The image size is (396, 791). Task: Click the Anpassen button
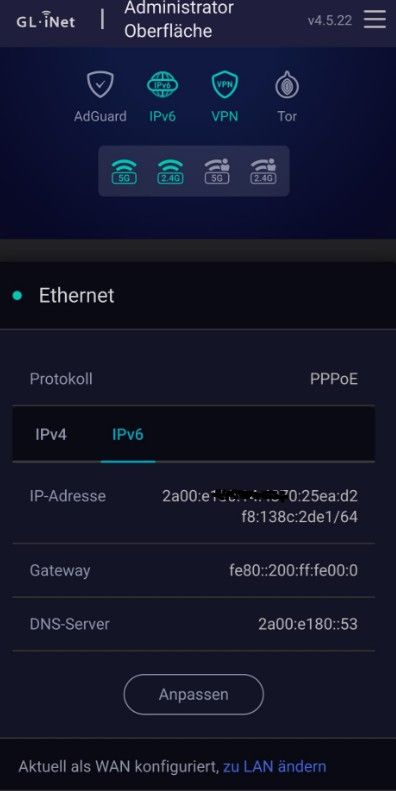coord(194,694)
